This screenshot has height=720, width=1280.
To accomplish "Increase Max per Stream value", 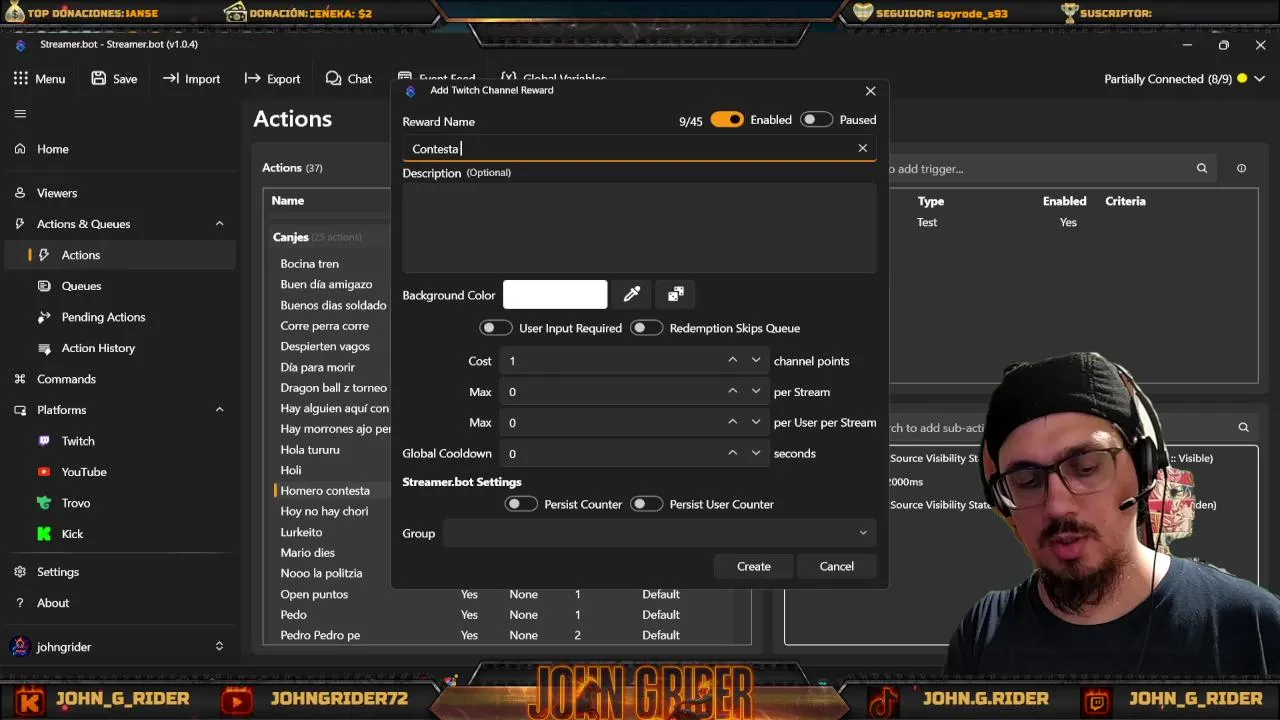I will click(x=733, y=392).
